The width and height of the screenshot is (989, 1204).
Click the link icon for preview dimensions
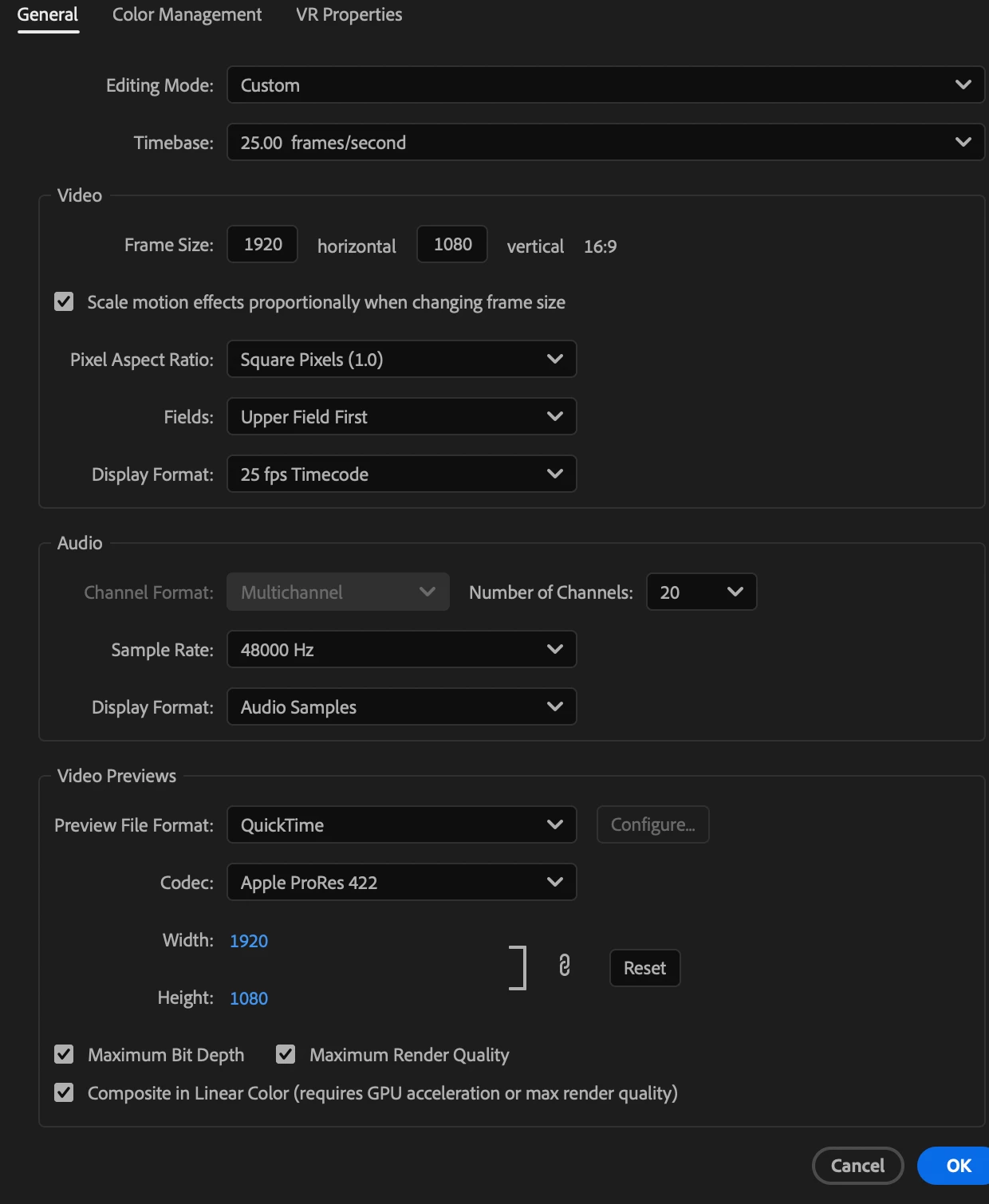(x=565, y=966)
